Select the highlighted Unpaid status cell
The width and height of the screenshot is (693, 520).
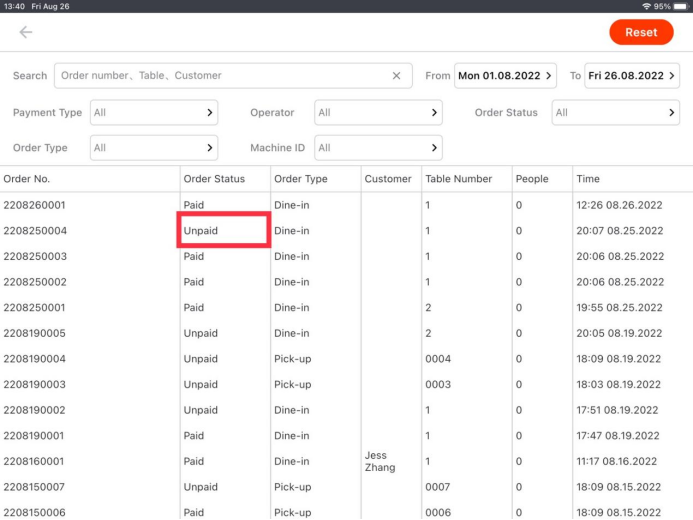224,230
